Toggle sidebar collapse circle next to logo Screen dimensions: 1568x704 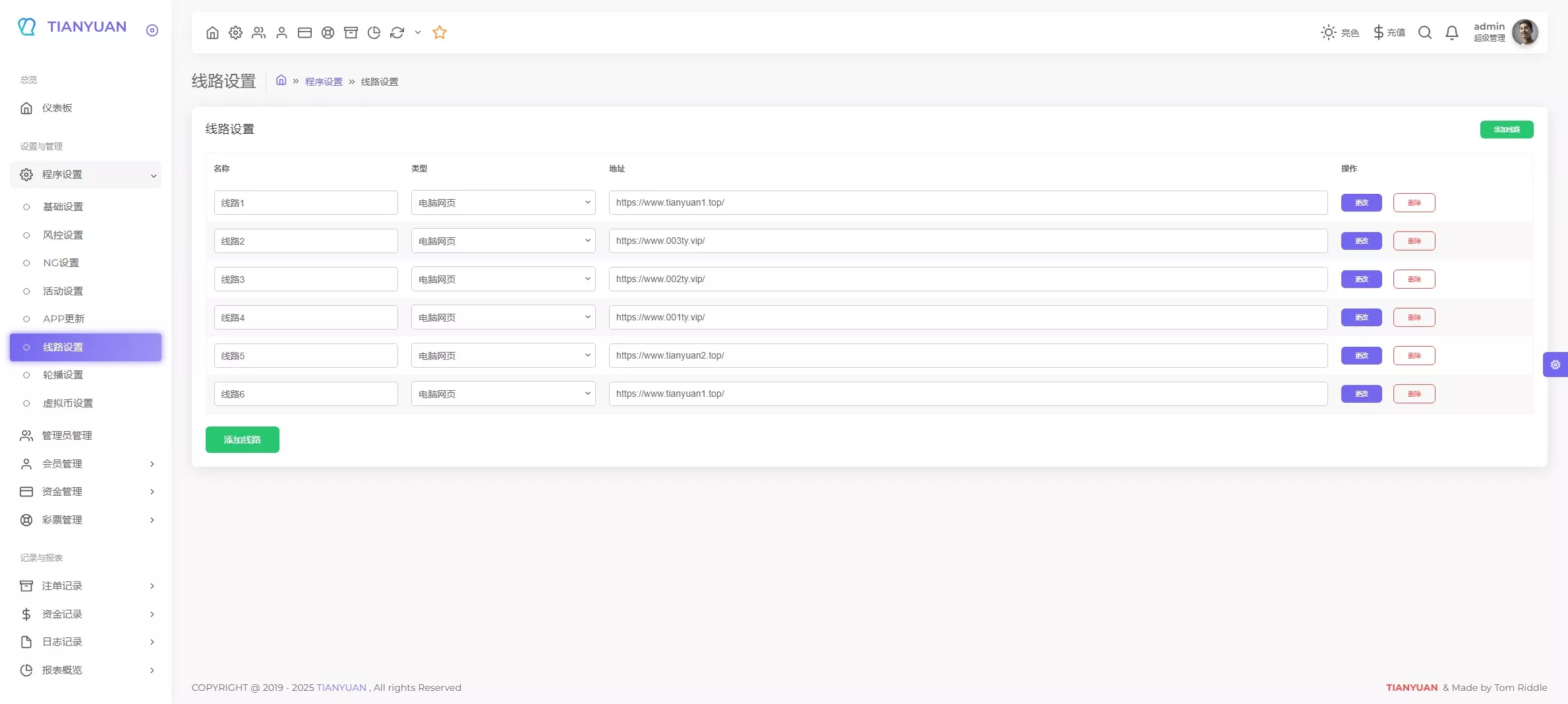coord(152,30)
